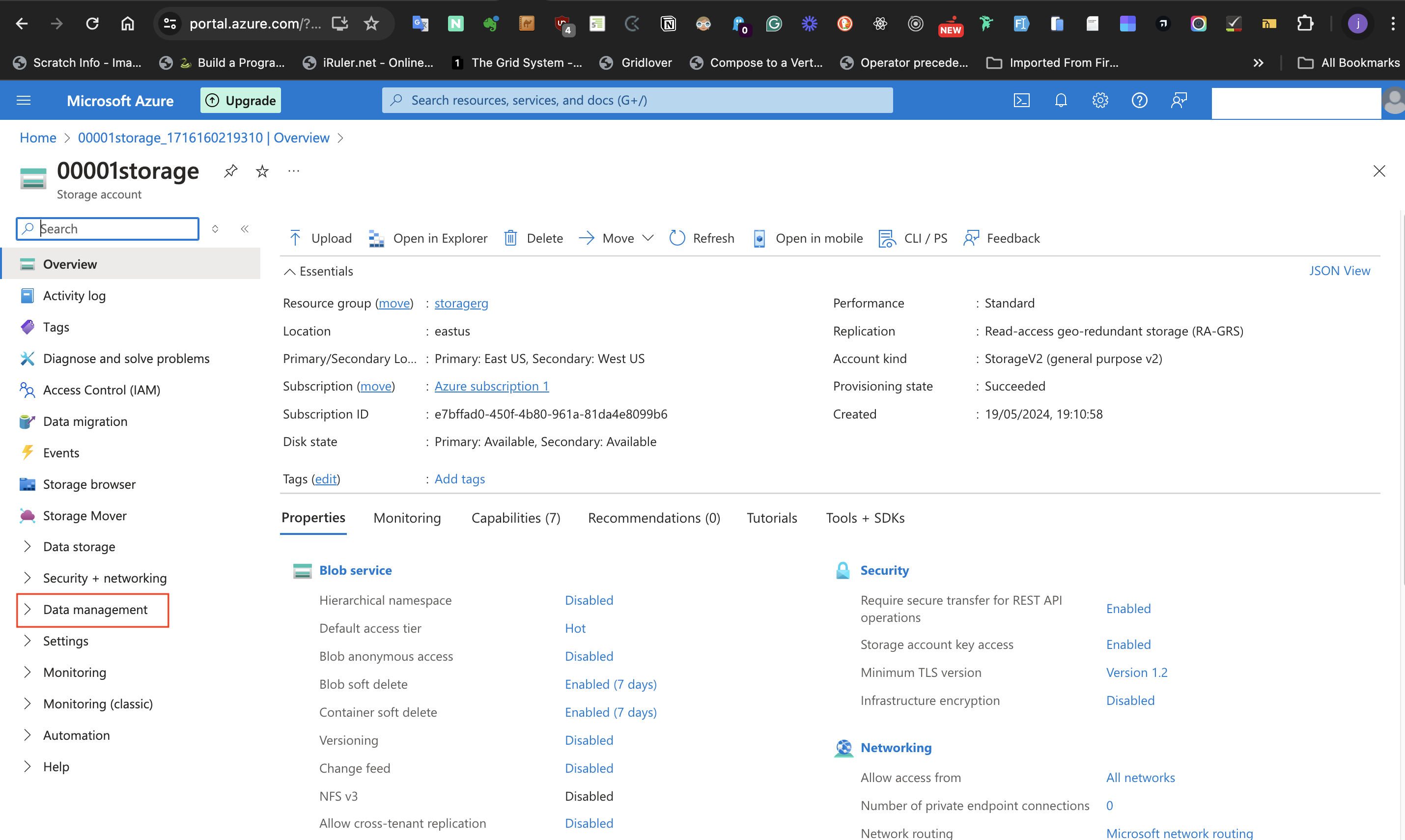Click the Delete trash toolbar button
The image size is (1405, 840).
click(533, 238)
